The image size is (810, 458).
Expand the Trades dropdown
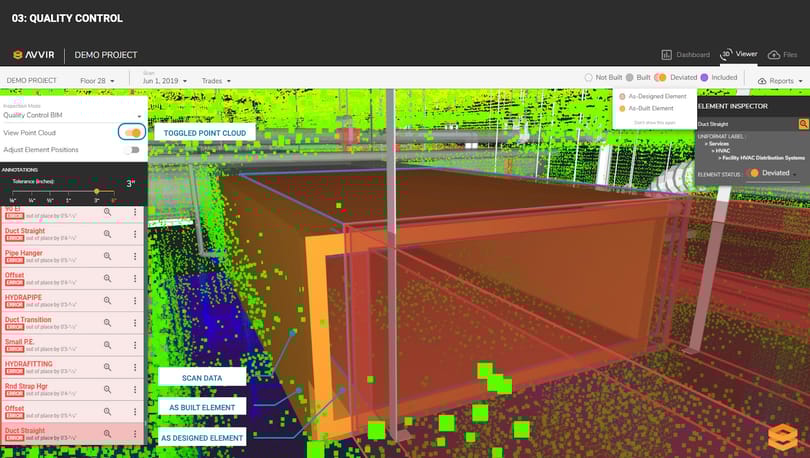pyautogui.click(x=216, y=81)
